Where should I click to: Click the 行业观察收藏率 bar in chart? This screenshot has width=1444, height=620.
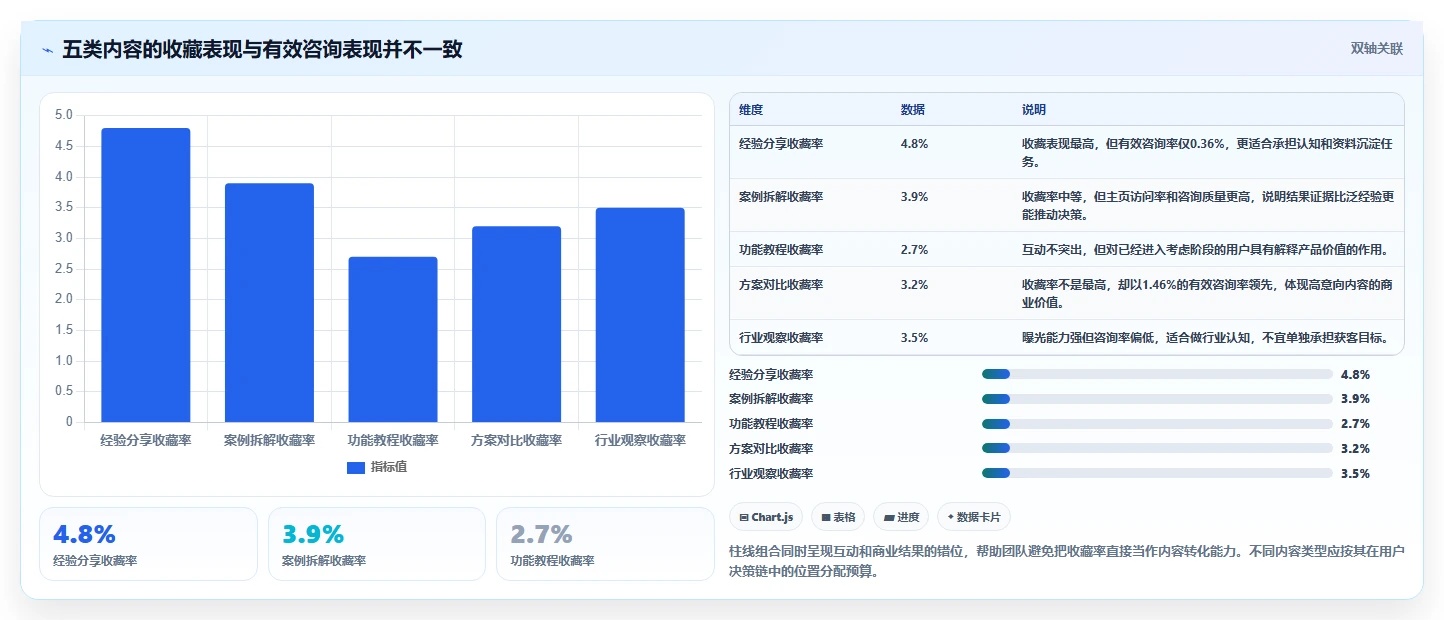(x=640, y=315)
